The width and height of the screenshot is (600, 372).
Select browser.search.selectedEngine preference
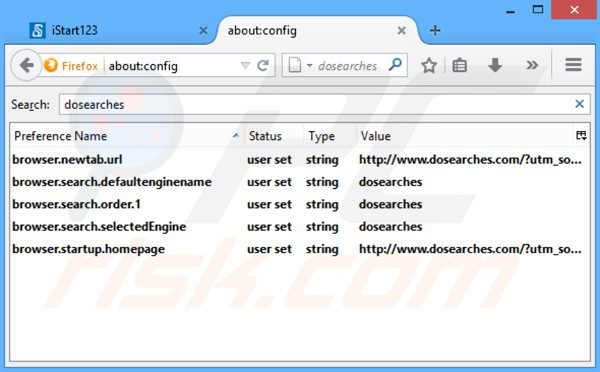pos(300,227)
